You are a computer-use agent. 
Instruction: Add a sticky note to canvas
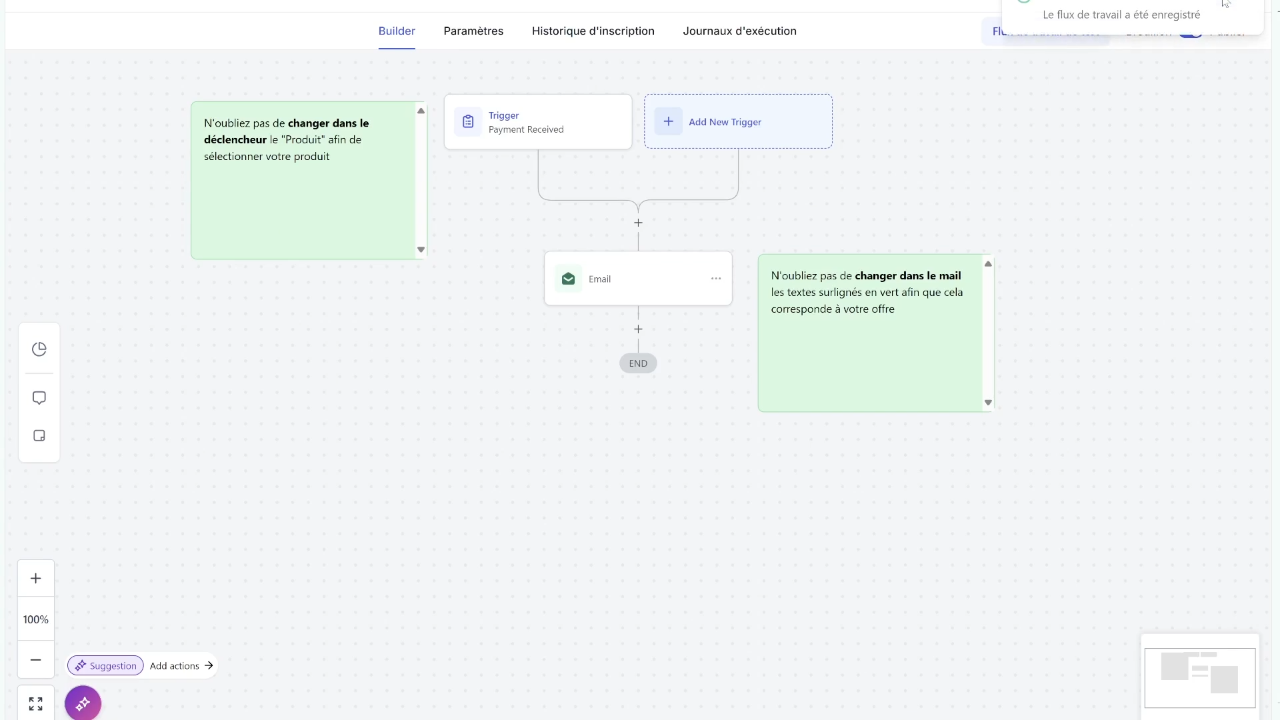pos(39,436)
